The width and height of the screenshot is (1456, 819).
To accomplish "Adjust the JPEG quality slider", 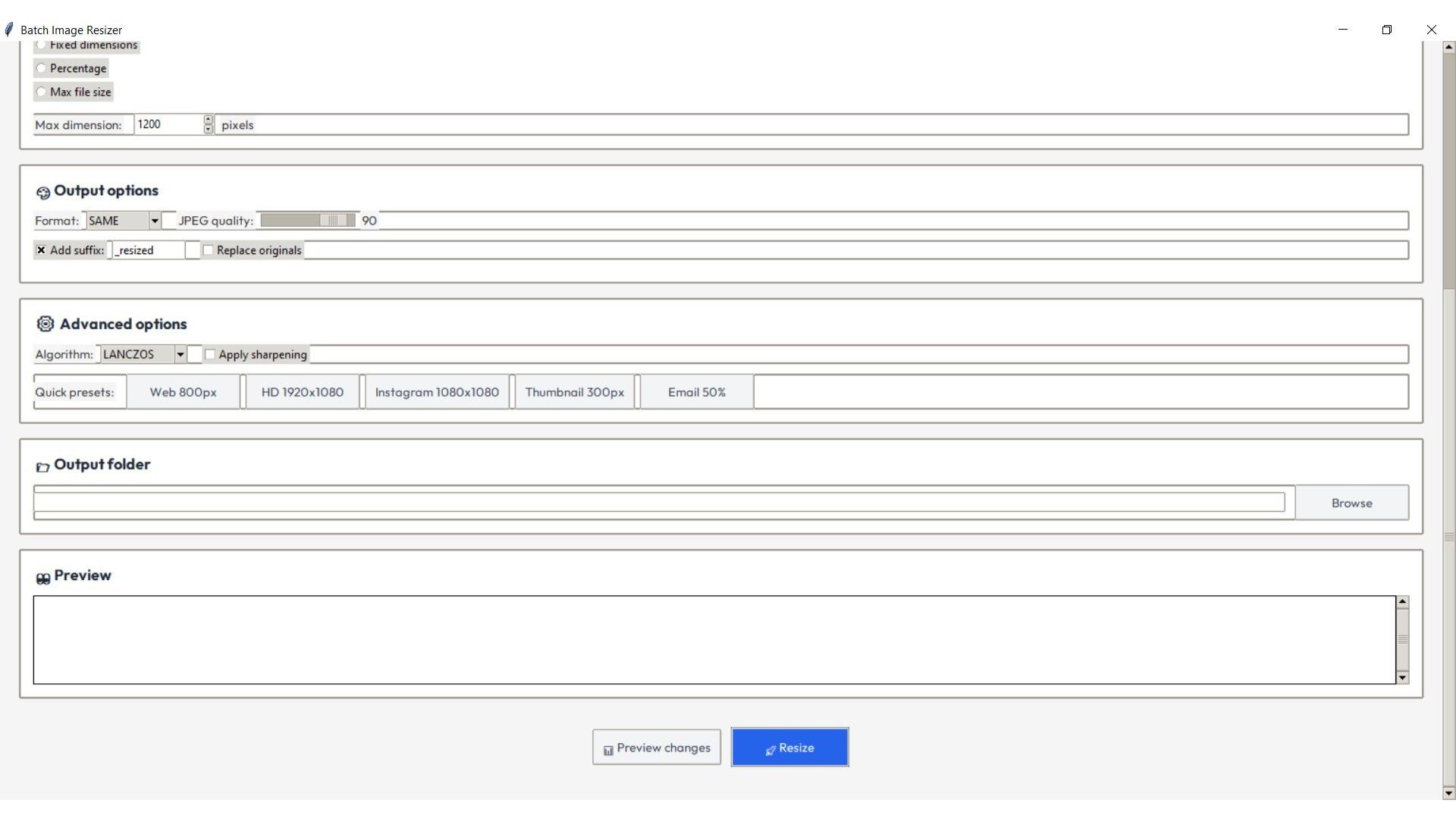I will 334,221.
